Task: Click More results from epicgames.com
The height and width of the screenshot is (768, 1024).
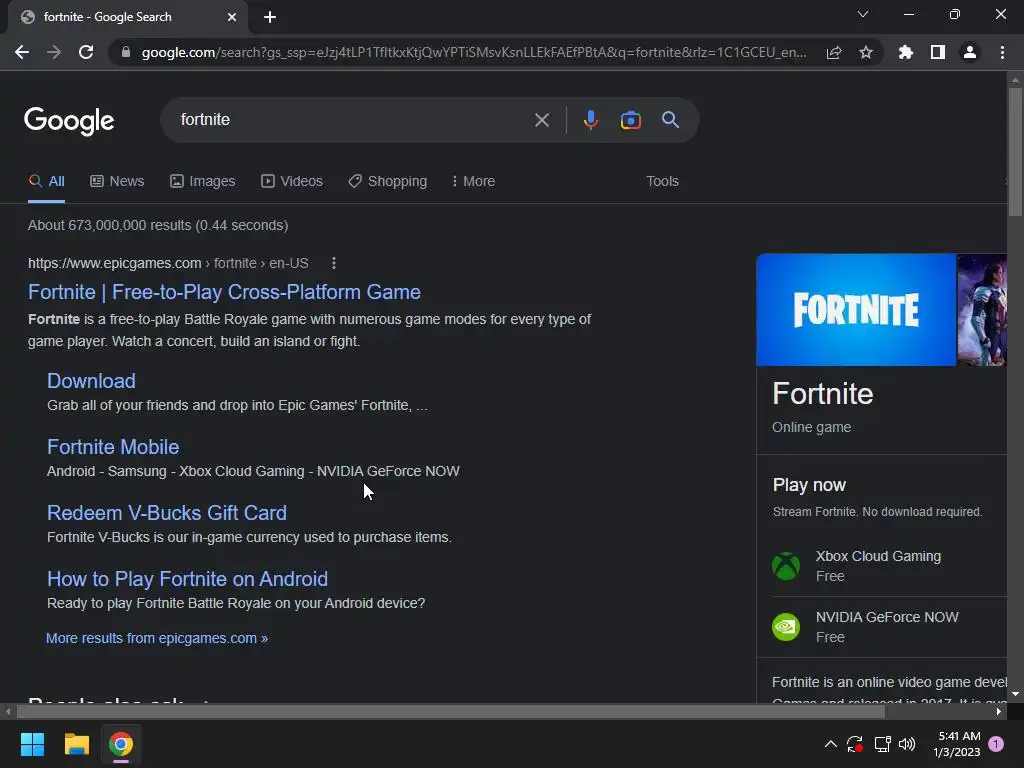Action: point(157,638)
